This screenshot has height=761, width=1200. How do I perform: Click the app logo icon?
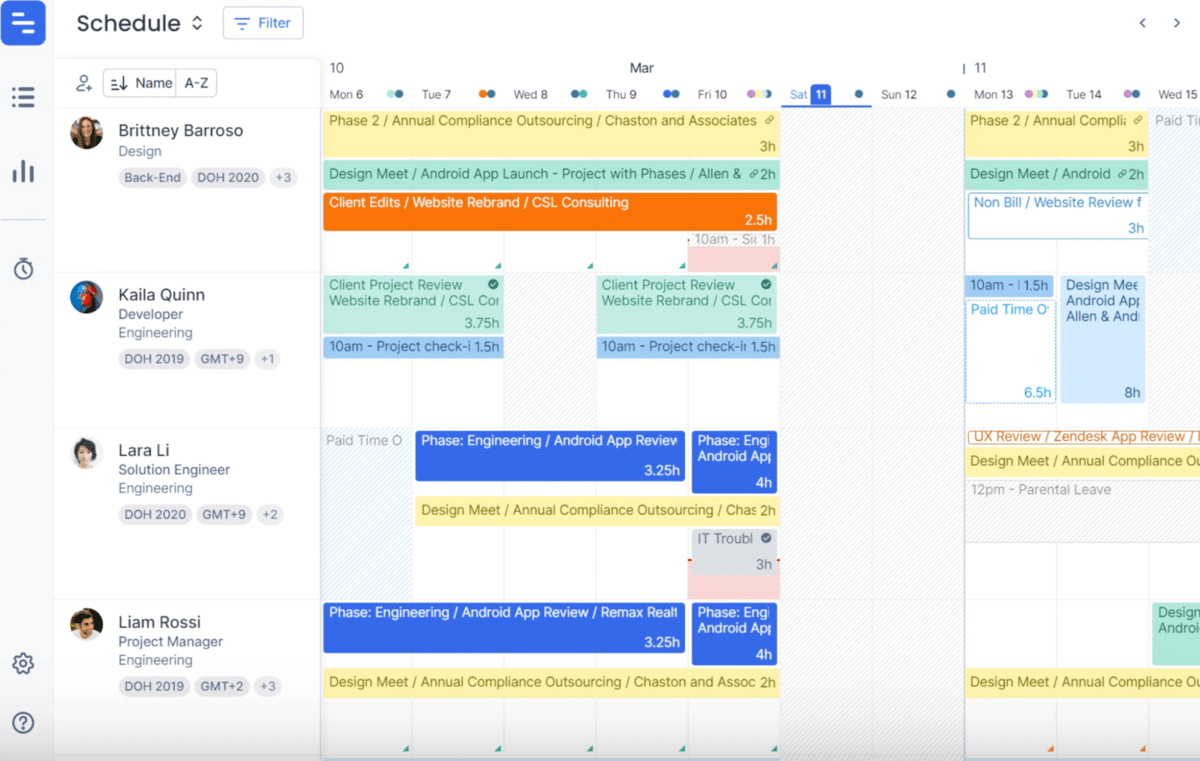tap(23, 23)
